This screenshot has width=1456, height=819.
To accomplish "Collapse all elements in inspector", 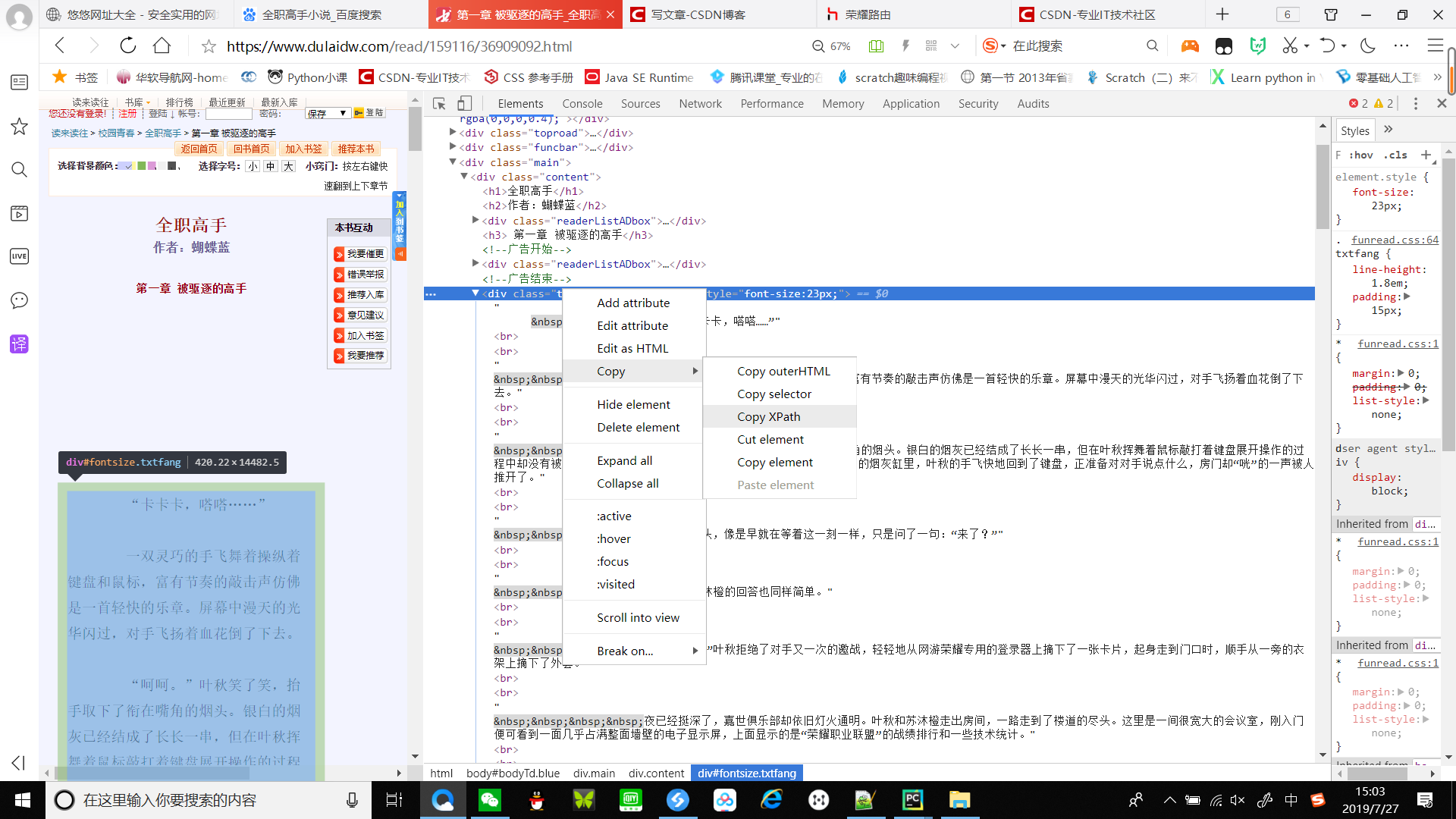I will pos(628,483).
